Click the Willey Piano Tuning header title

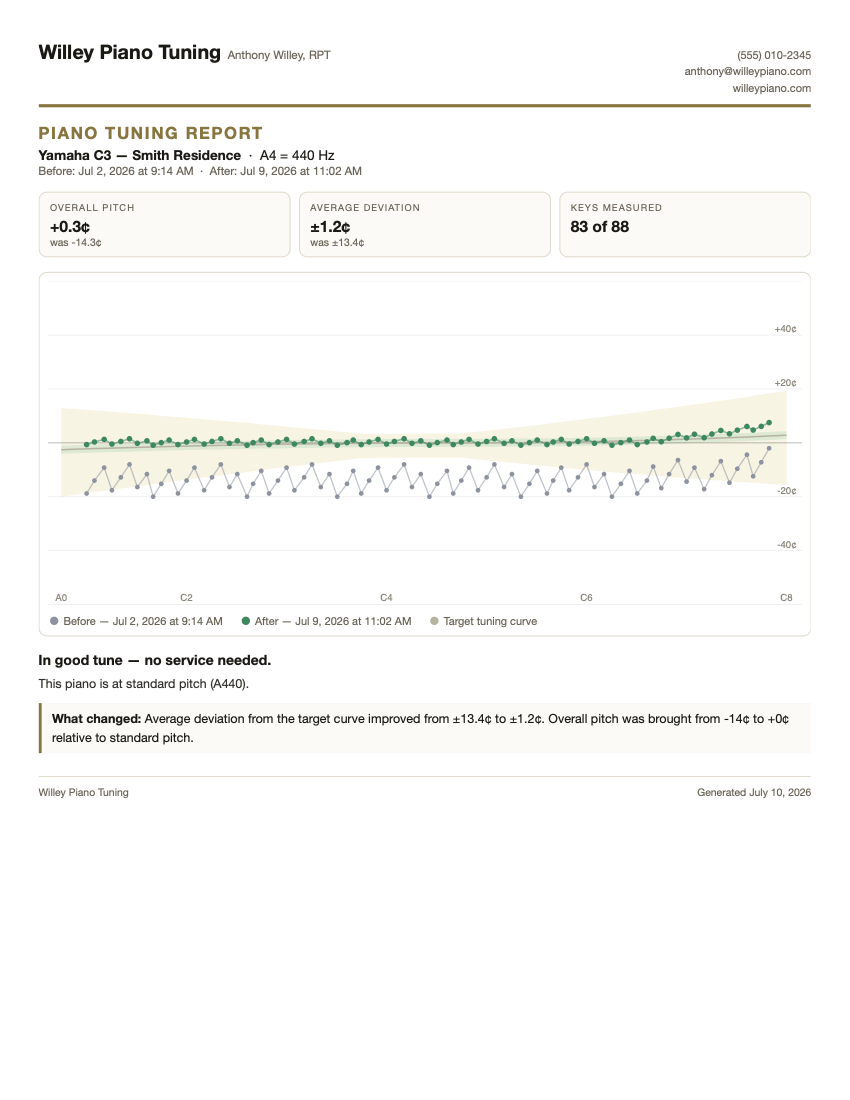click(129, 53)
